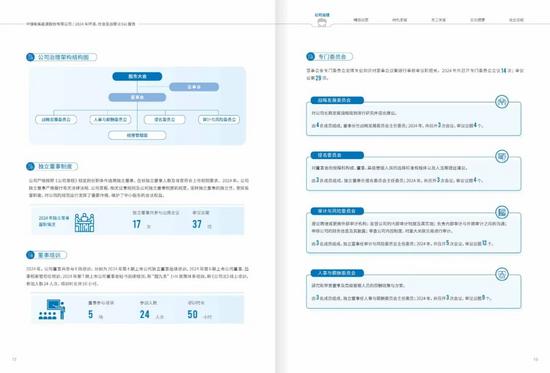Select the 经理管理层 node at chart bottom
The image size is (550, 373).
point(137,135)
